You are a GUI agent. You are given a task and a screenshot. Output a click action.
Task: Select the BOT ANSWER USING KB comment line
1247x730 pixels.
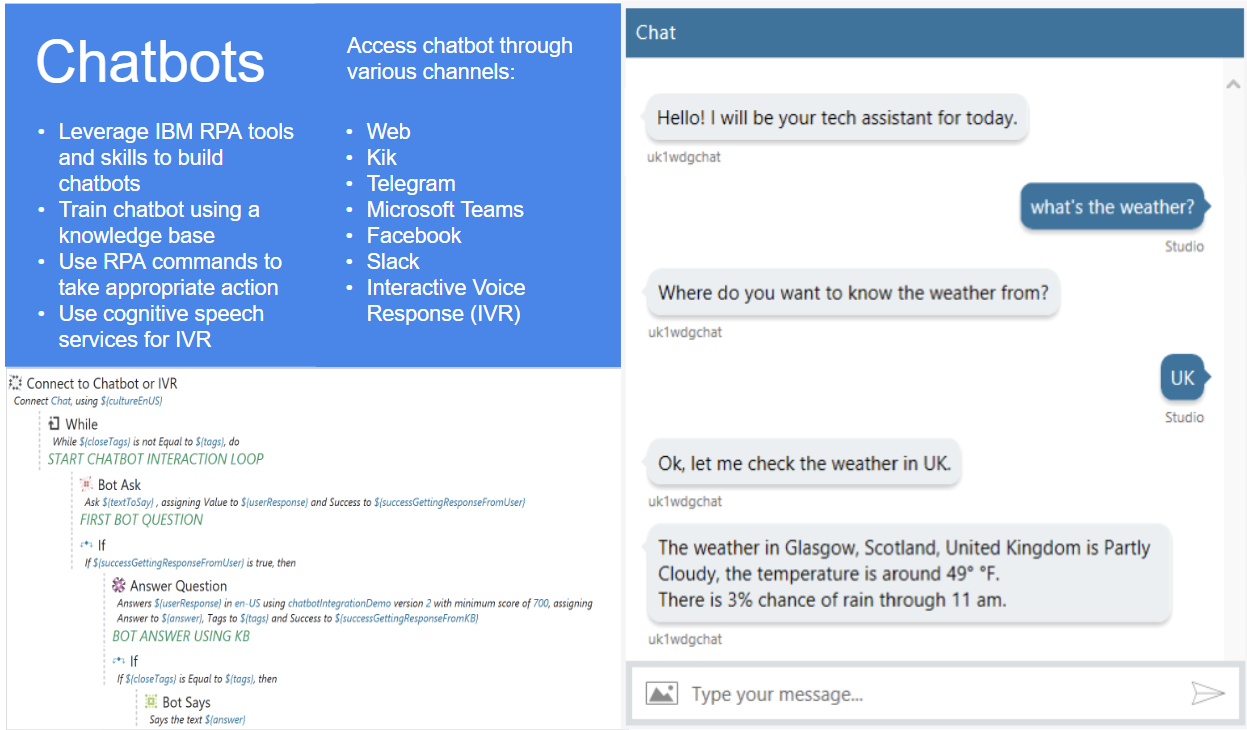181,636
